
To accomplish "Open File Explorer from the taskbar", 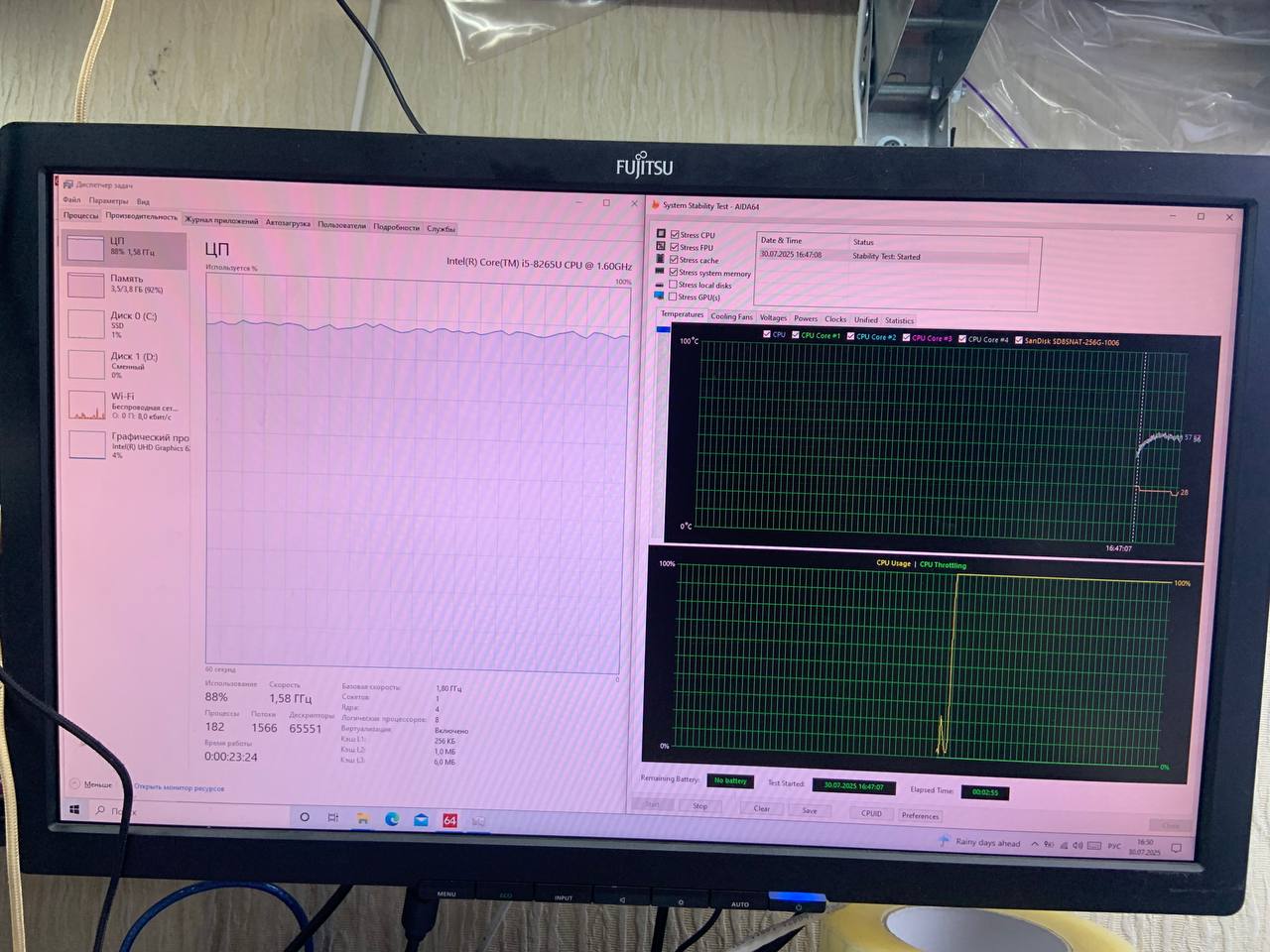I will pos(363,818).
